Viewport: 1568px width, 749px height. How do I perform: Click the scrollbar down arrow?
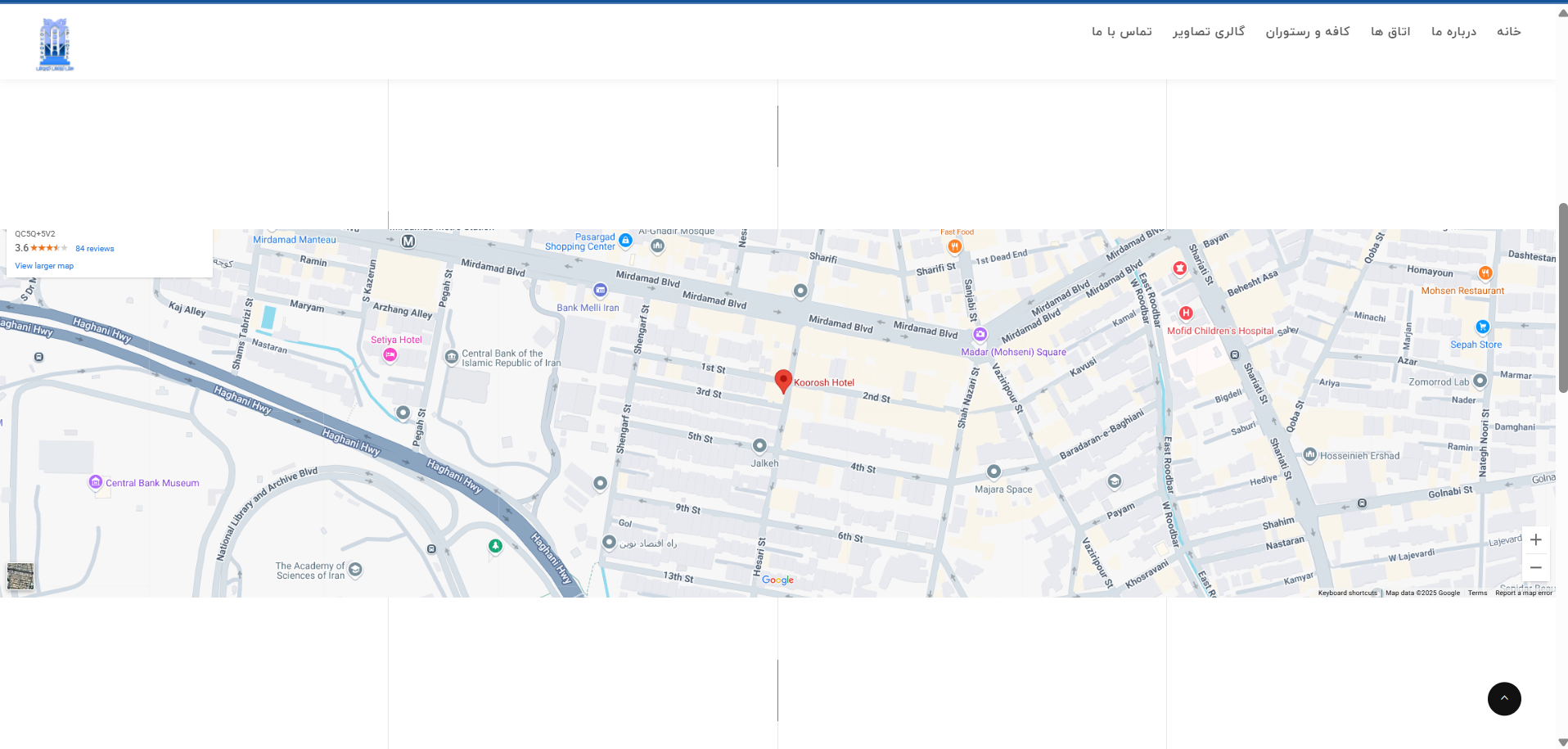coord(1562,742)
